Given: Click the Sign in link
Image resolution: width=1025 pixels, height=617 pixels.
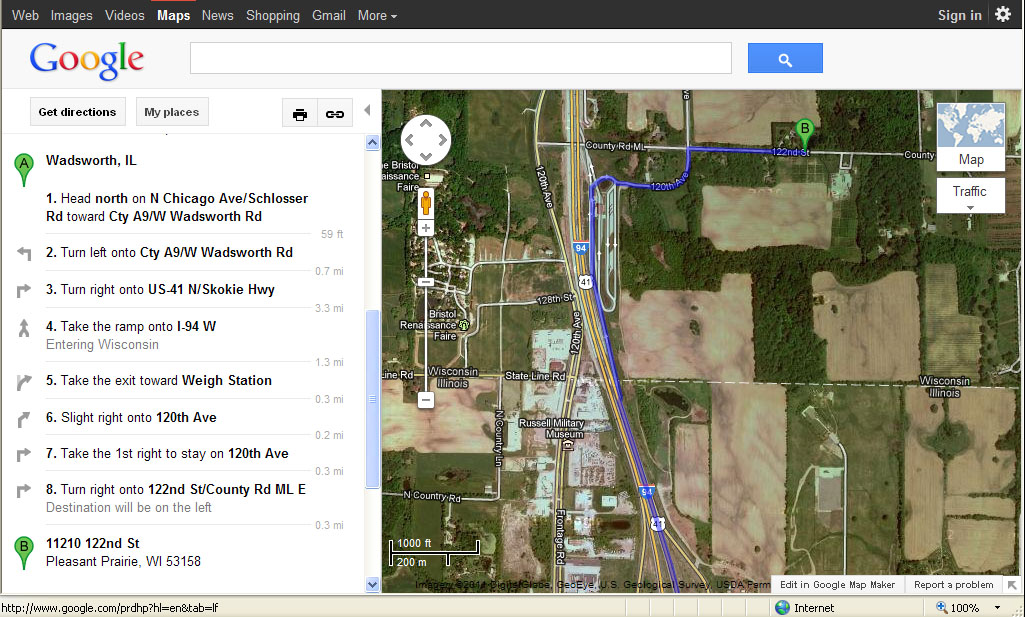Looking at the screenshot, I should pyautogui.click(x=959, y=15).
